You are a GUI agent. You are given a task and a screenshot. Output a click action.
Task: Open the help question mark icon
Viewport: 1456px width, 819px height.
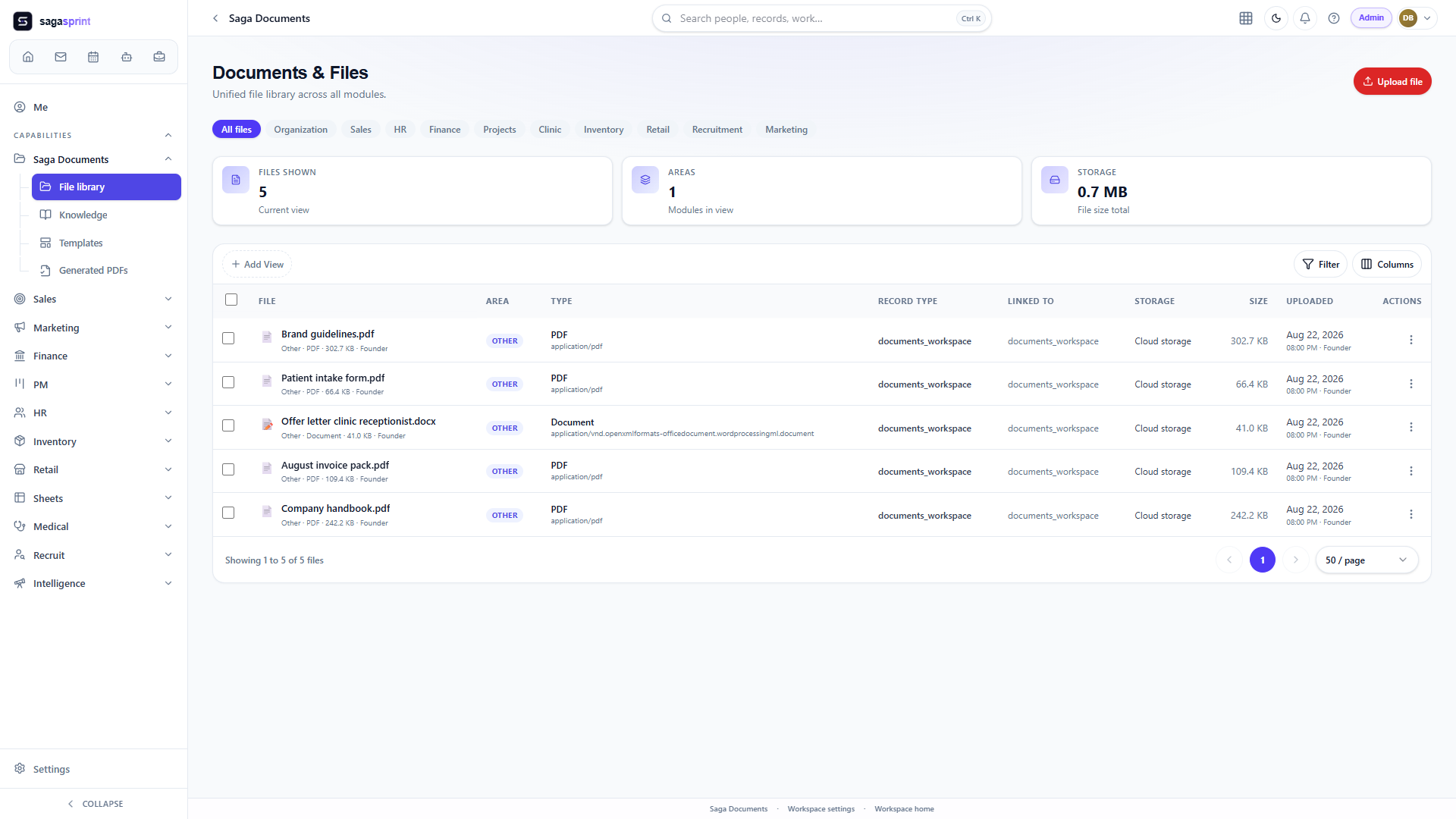1334,18
